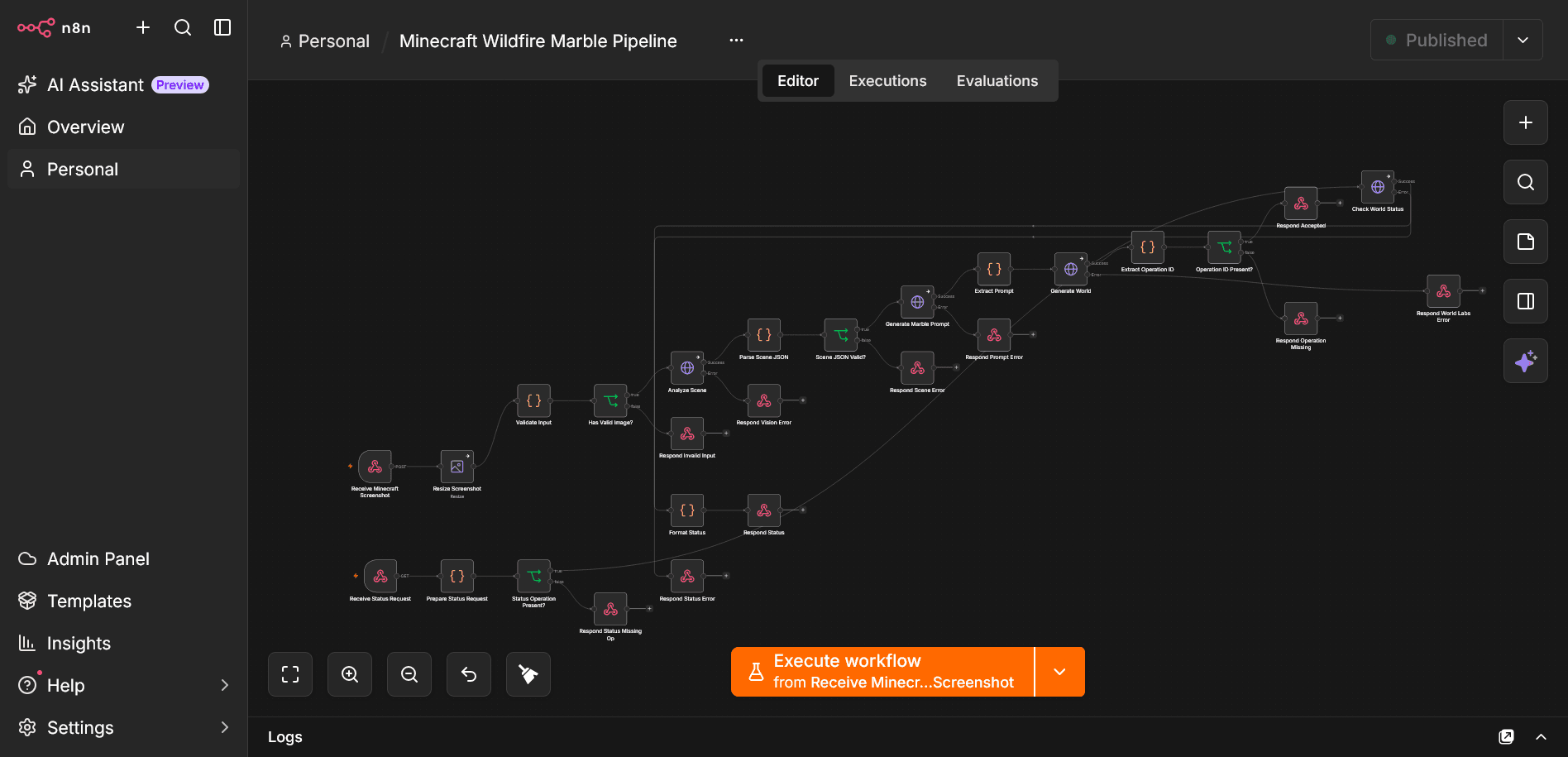Open AI workflow builder sparkle button
Screen dimensions: 1568x757
[1526, 361]
